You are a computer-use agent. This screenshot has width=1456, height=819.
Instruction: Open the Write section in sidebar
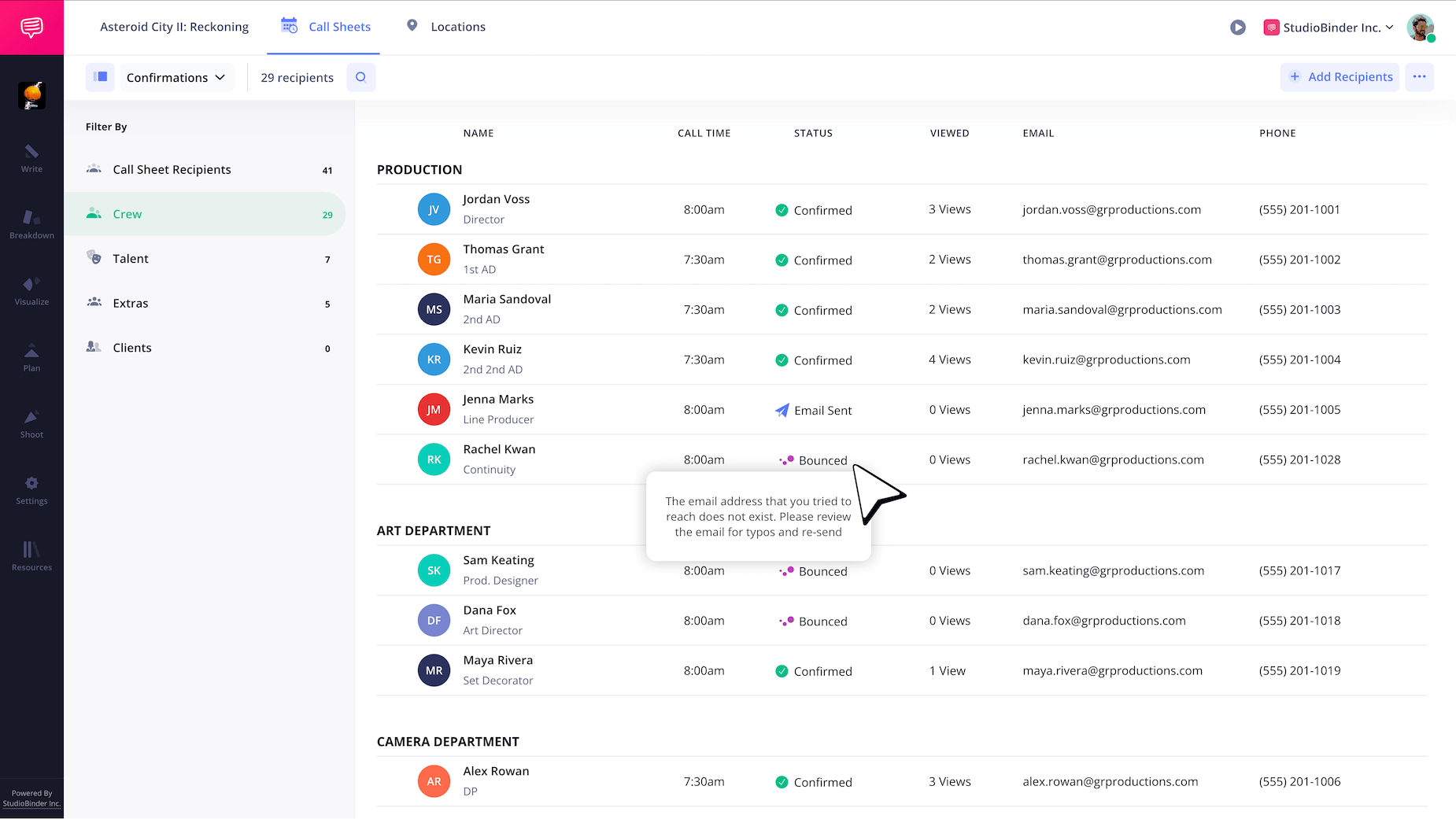click(31, 158)
